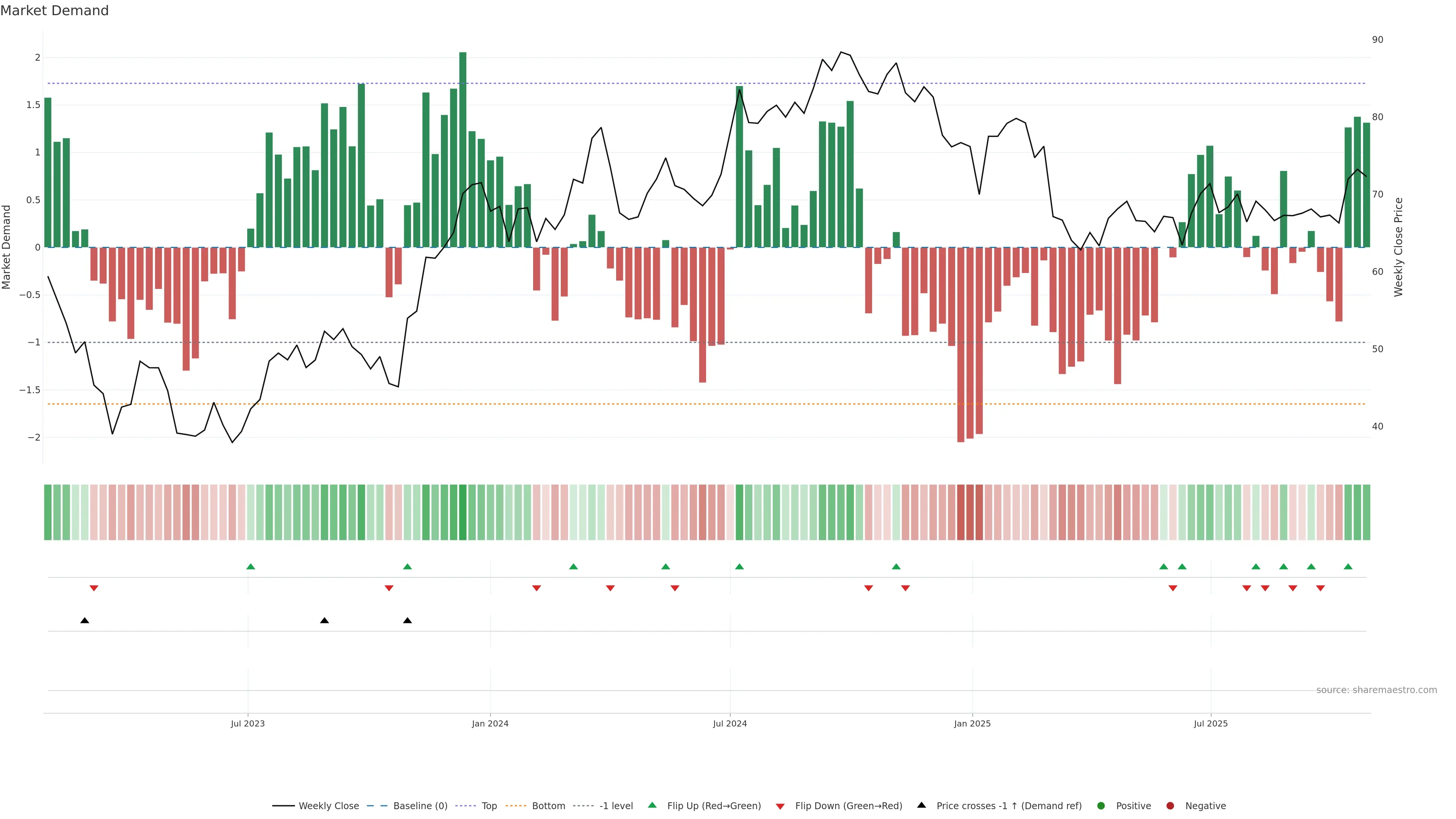Click the Market Demand chart title
Image resolution: width=1456 pixels, height=819 pixels.
tap(54, 11)
